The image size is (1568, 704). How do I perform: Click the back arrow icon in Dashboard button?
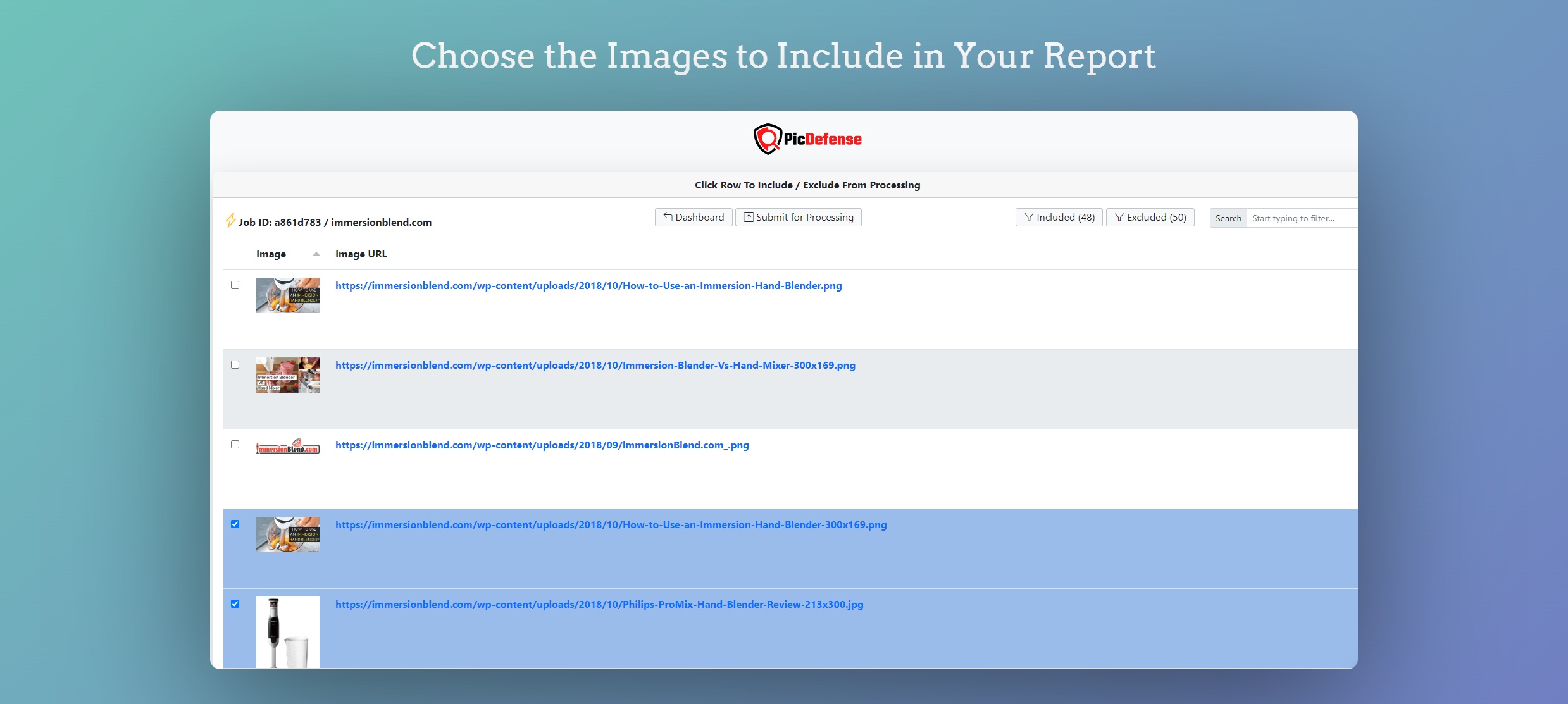668,217
